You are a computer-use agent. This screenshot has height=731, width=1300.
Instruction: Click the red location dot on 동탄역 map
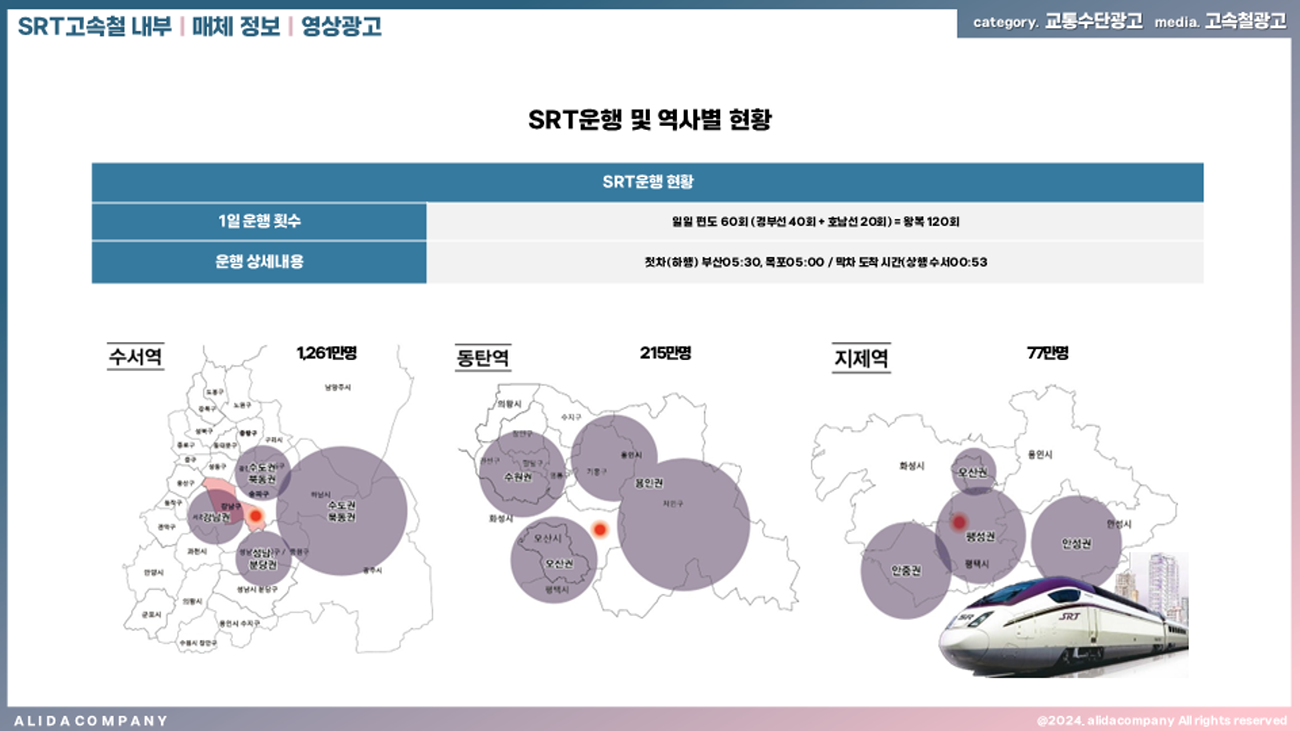point(600,530)
